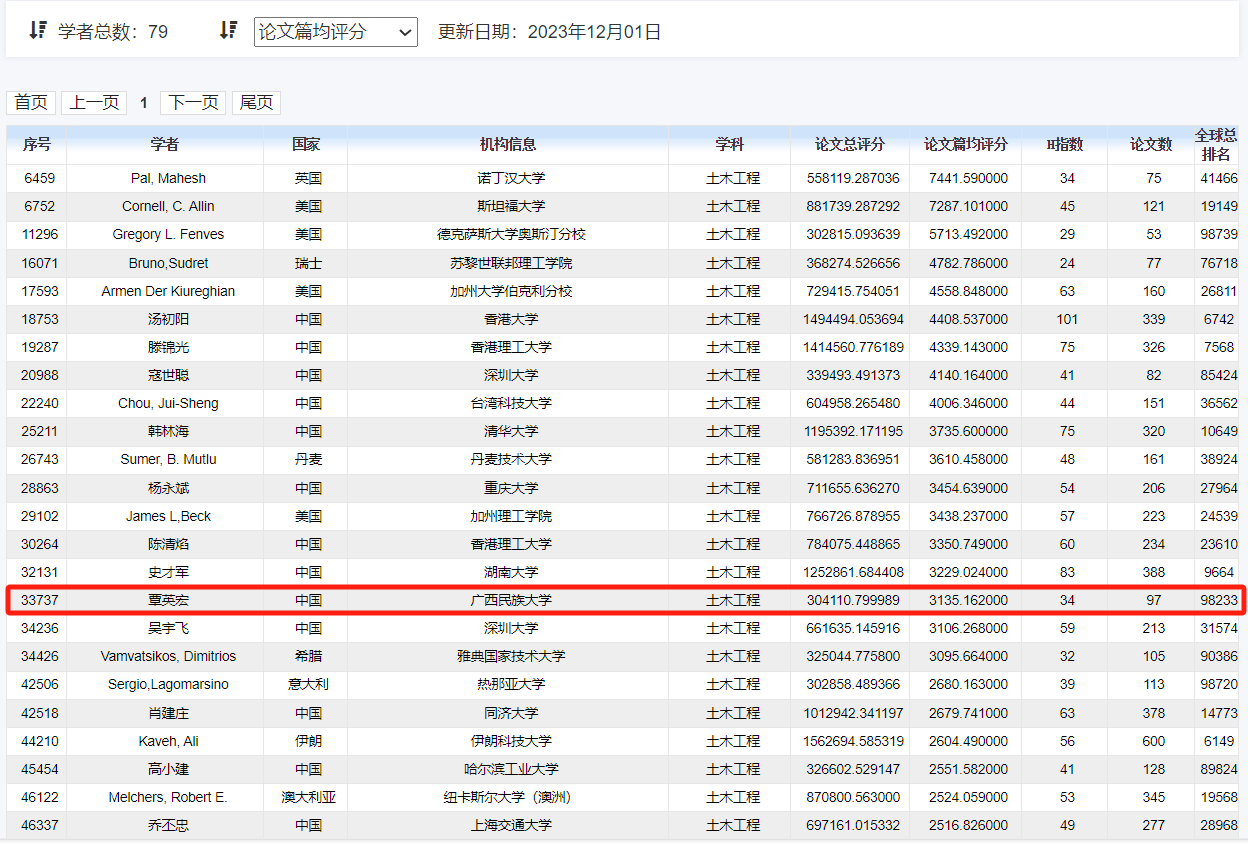
Task: Select the current page number 1
Action: pos(144,103)
